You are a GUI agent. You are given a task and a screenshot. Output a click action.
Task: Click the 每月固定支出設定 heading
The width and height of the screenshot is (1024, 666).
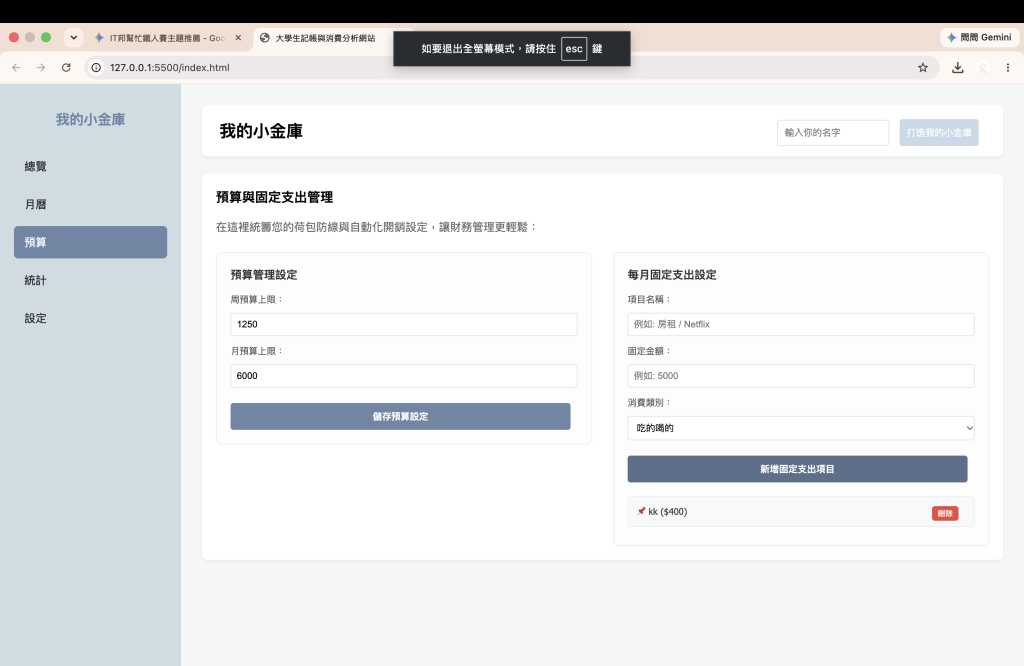tap(672, 275)
